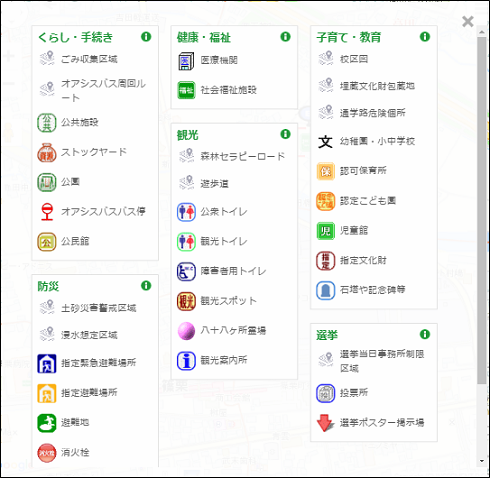Image resolution: width=490 pixels, height=478 pixels.
Task: Click the scrollbar down arrow
Action: tap(481, 461)
